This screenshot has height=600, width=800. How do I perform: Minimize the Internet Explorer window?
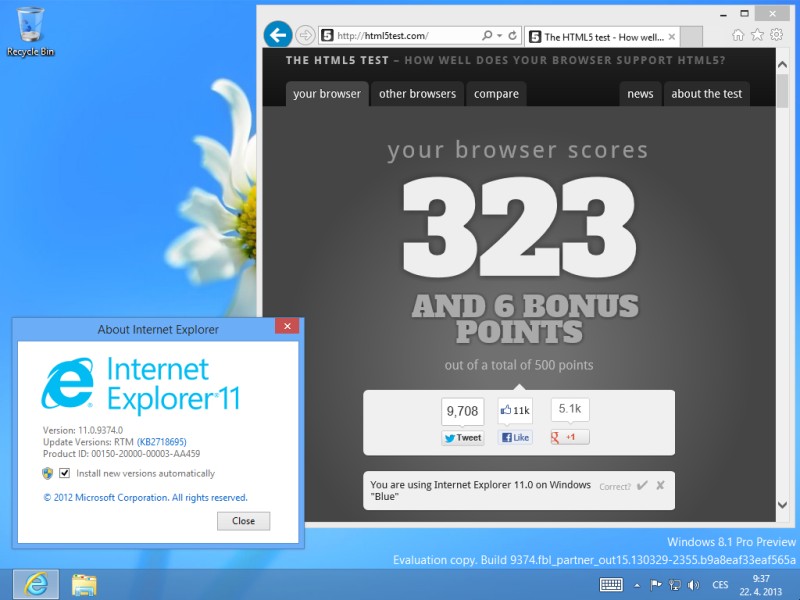[x=723, y=15]
